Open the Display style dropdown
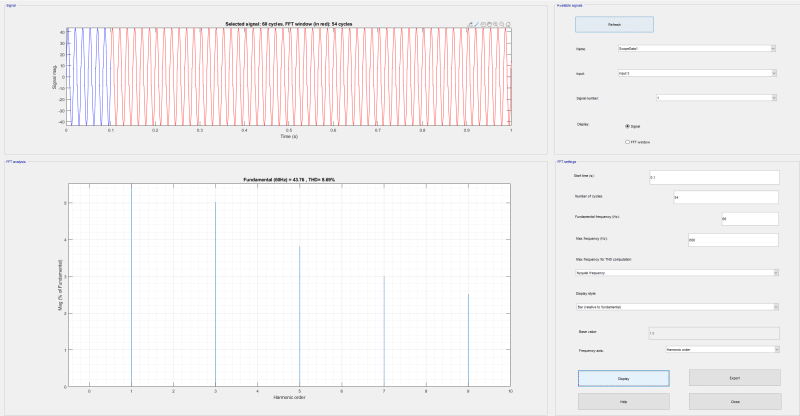Viewport: 800px width, 416px height. coord(677,307)
